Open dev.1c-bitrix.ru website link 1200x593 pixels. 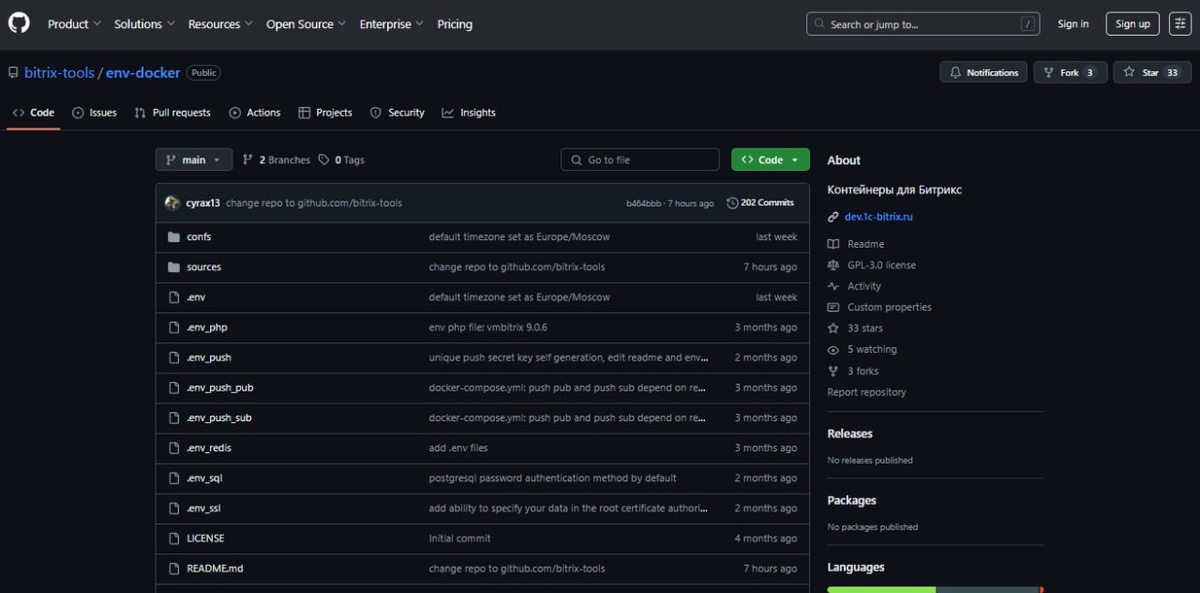tap(879, 217)
